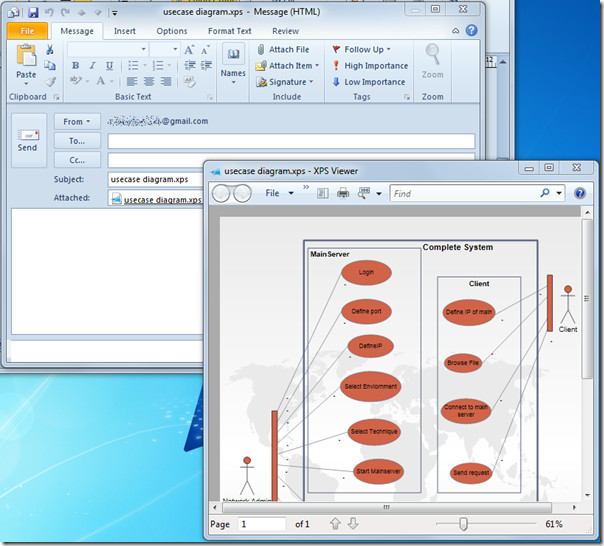Click the Save icon in Quick Access Toolbar

[x=33, y=12]
